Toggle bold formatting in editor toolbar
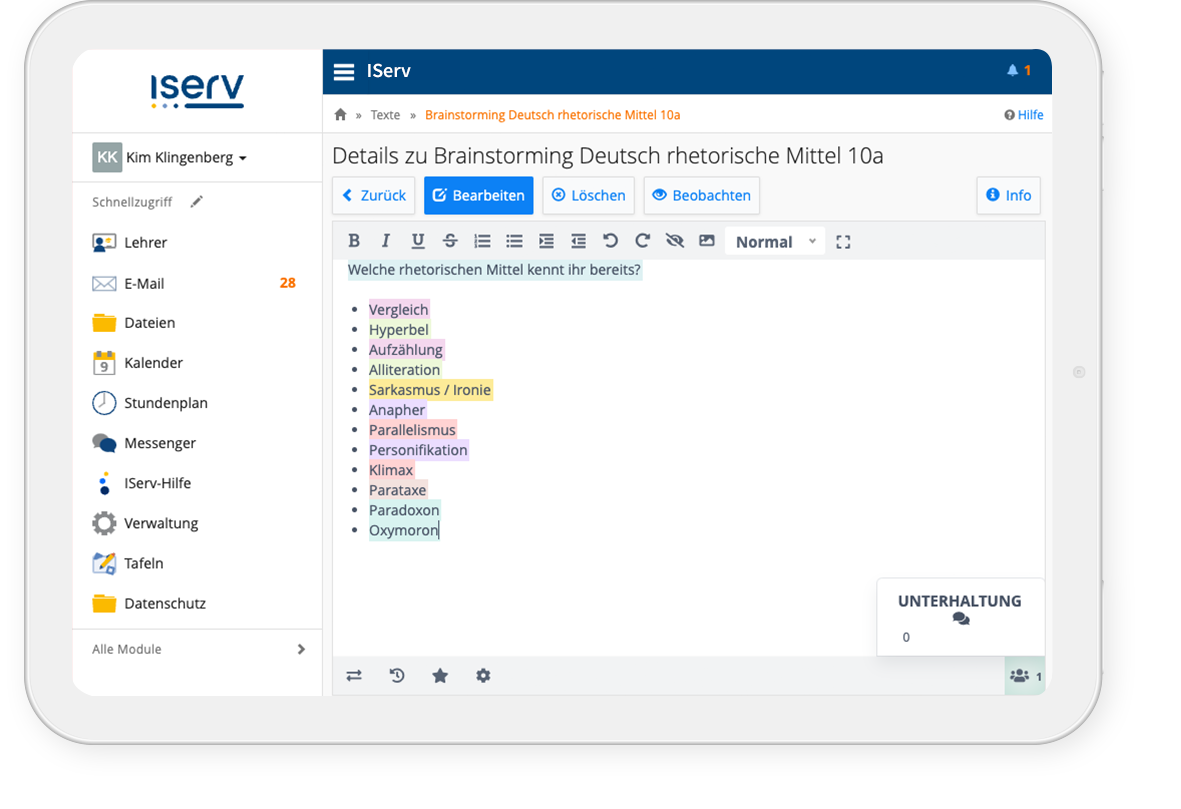The height and width of the screenshot is (809, 1181). 354,241
